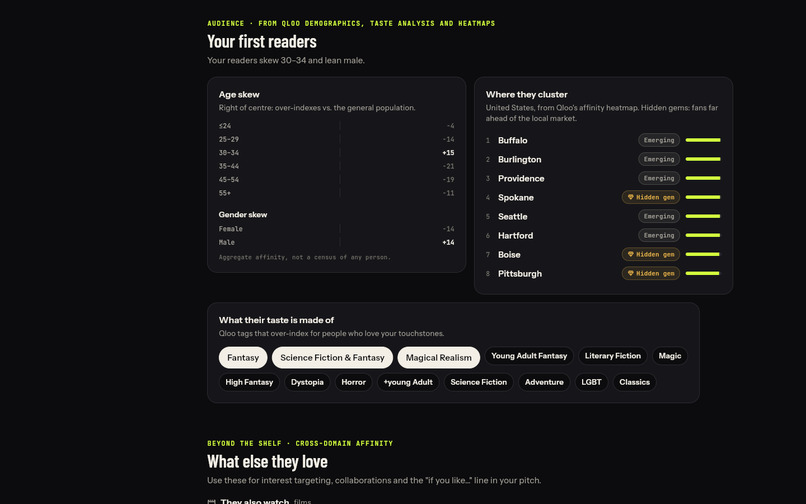Viewport: 806px width, 504px height.
Task: Click the Emerging badge for Hartford
Action: [659, 236]
